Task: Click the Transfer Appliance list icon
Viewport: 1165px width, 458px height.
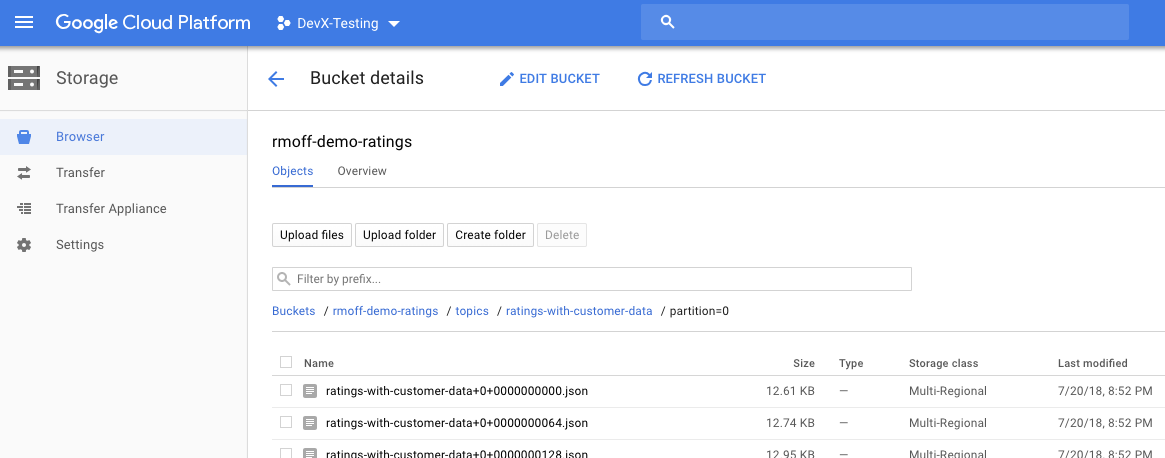Action: tap(24, 209)
